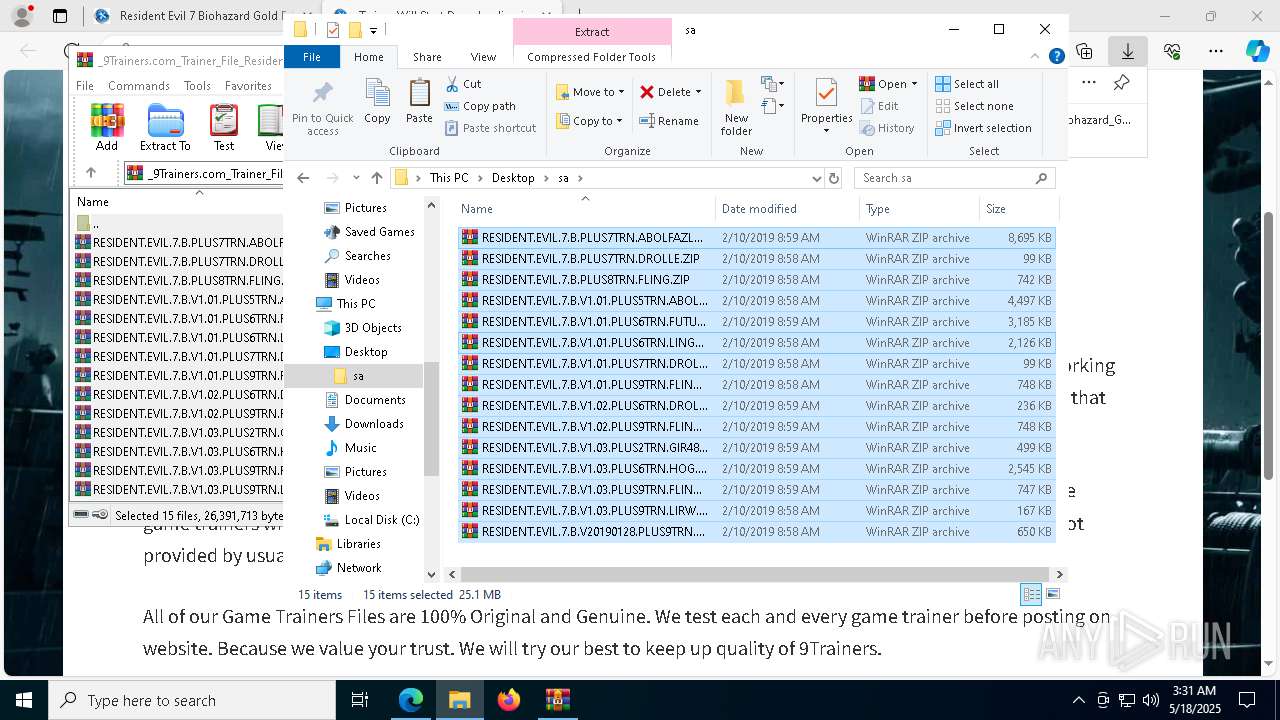Select Local Disk (C:) in navigation pane
This screenshot has width=1280, height=720.
tap(382, 520)
